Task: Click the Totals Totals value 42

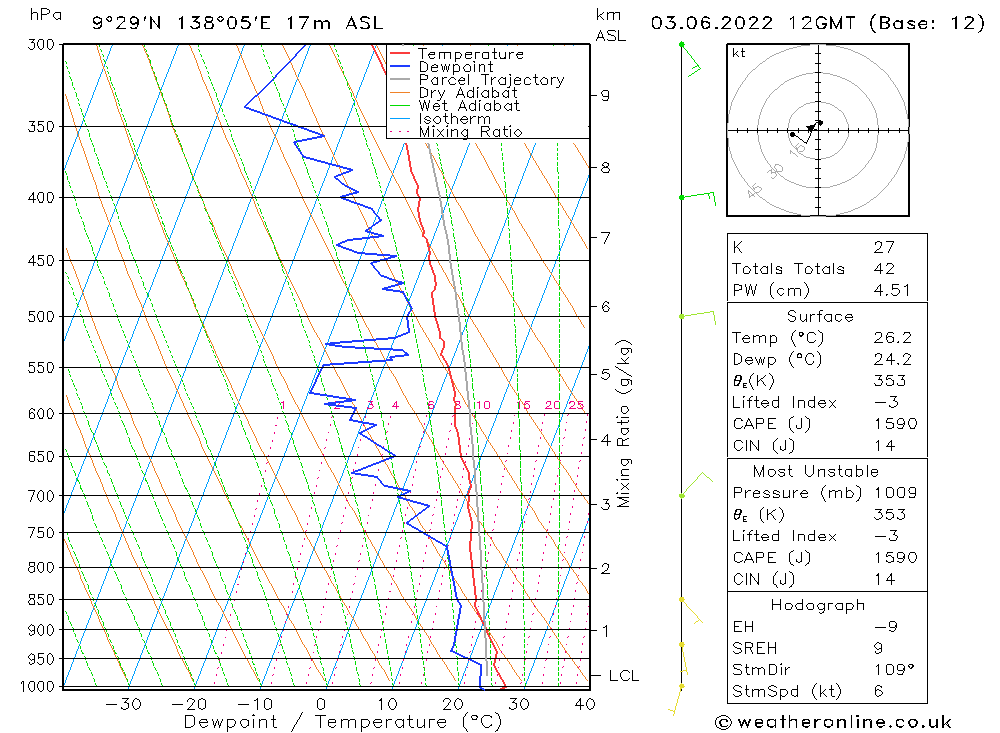Action: (884, 269)
